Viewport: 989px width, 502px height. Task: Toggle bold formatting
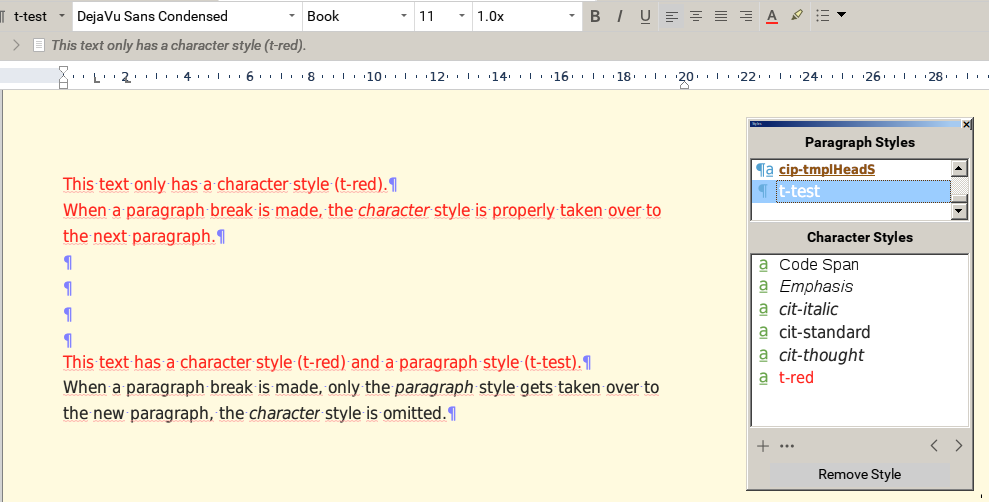(596, 16)
